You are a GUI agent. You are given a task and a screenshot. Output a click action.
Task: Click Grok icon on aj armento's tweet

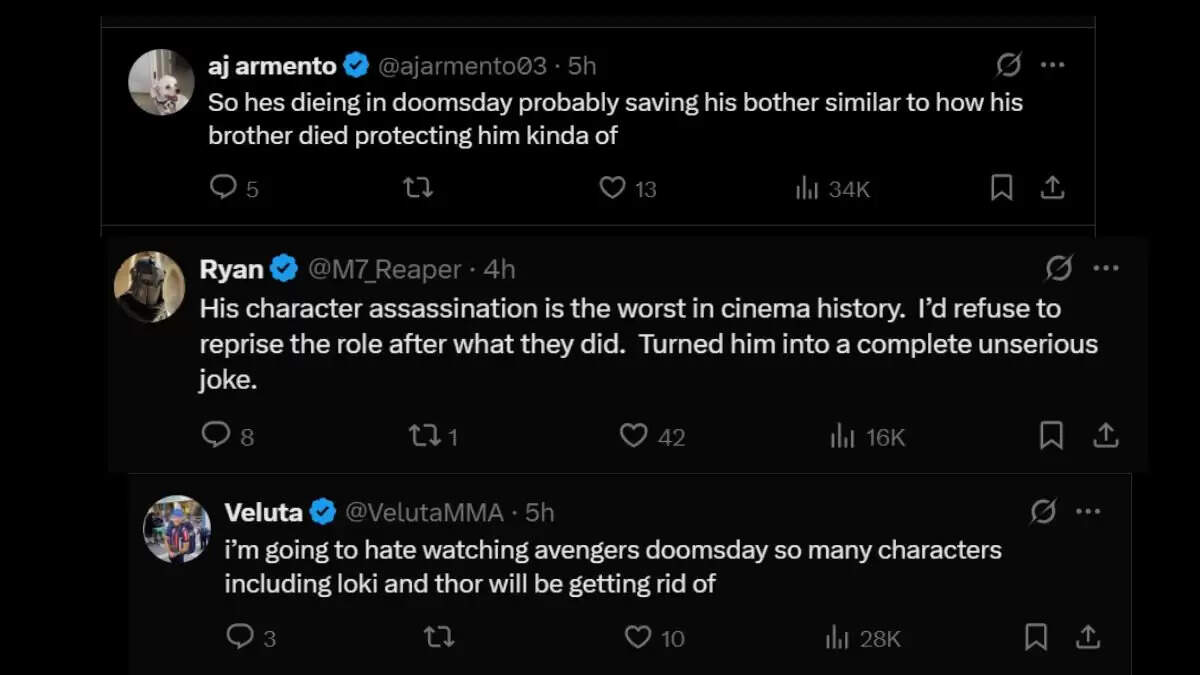(x=1009, y=66)
